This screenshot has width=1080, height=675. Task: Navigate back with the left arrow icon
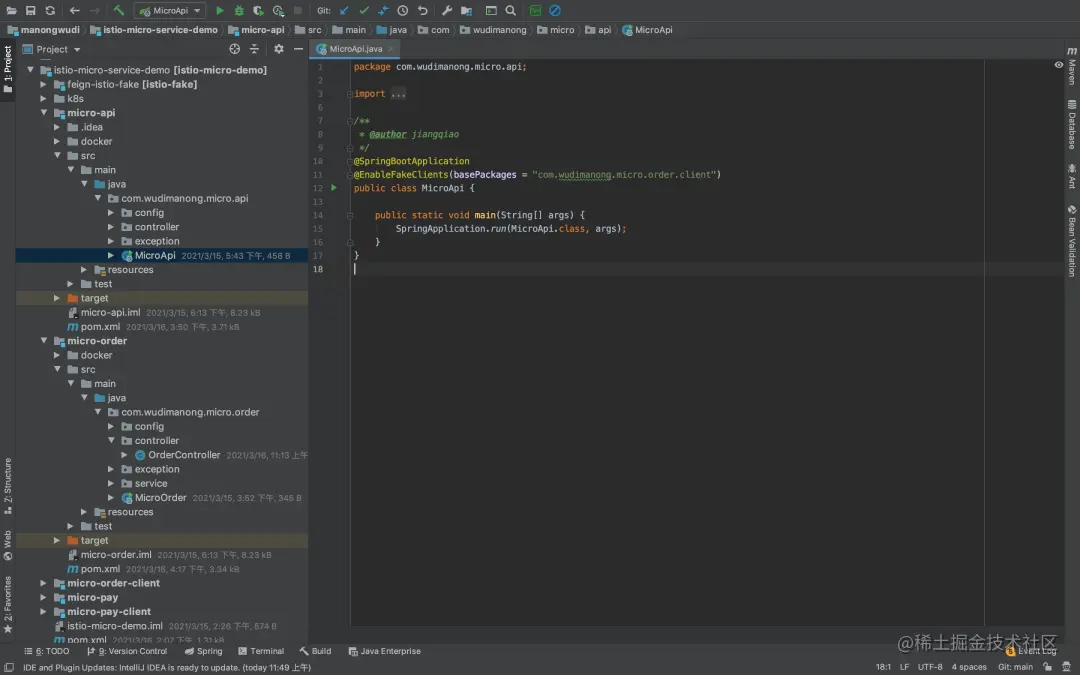74,10
